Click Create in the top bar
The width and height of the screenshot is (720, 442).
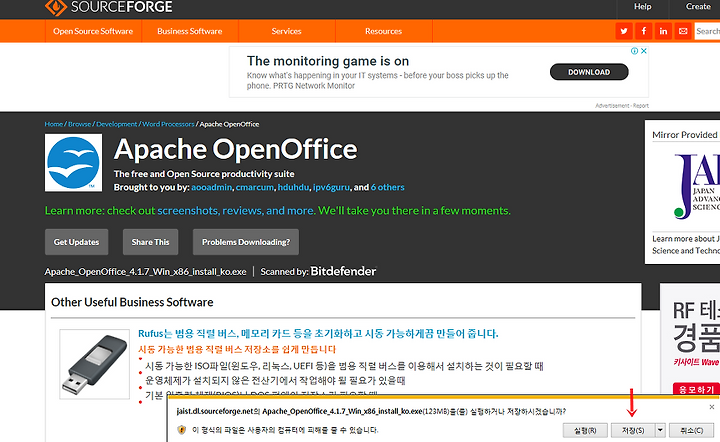(x=698, y=6)
